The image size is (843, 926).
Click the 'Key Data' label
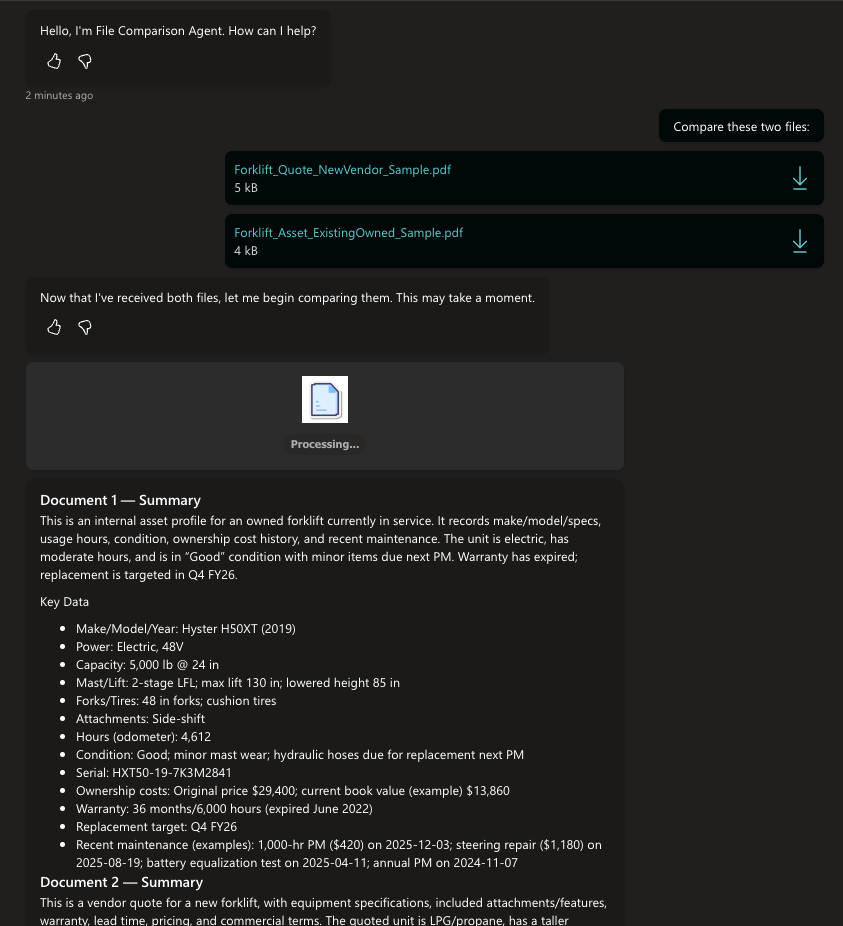[x=64, y=602]
